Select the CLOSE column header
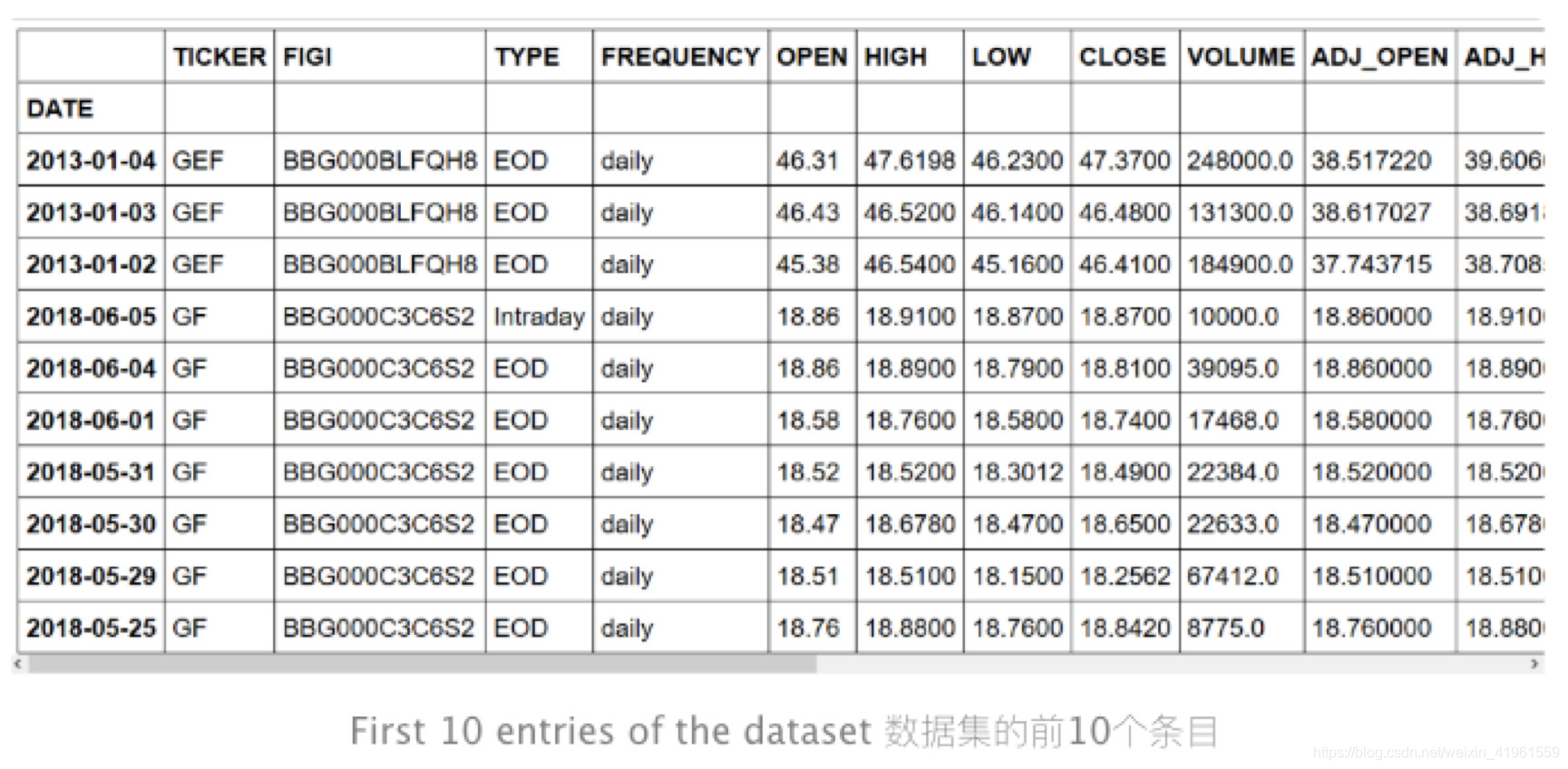Image resolution: width=1568 pixels, height=769 pixels. click(1123, 57)
